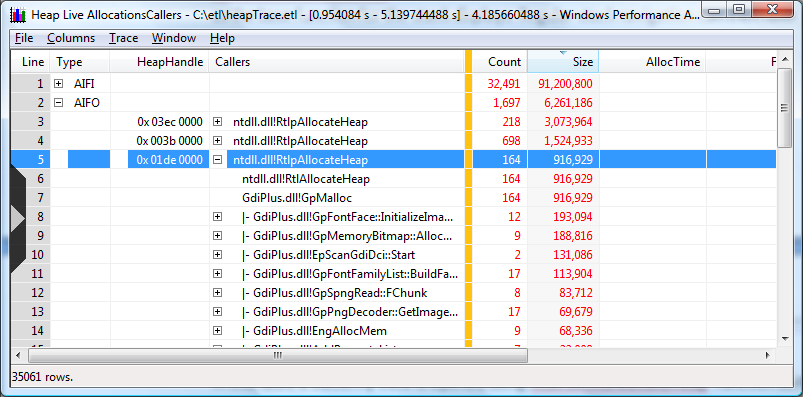Viewport: 803px width, 397px height.
Task: Click the horizontal scrollbar left arrow
Action: (x=18, y=355)
